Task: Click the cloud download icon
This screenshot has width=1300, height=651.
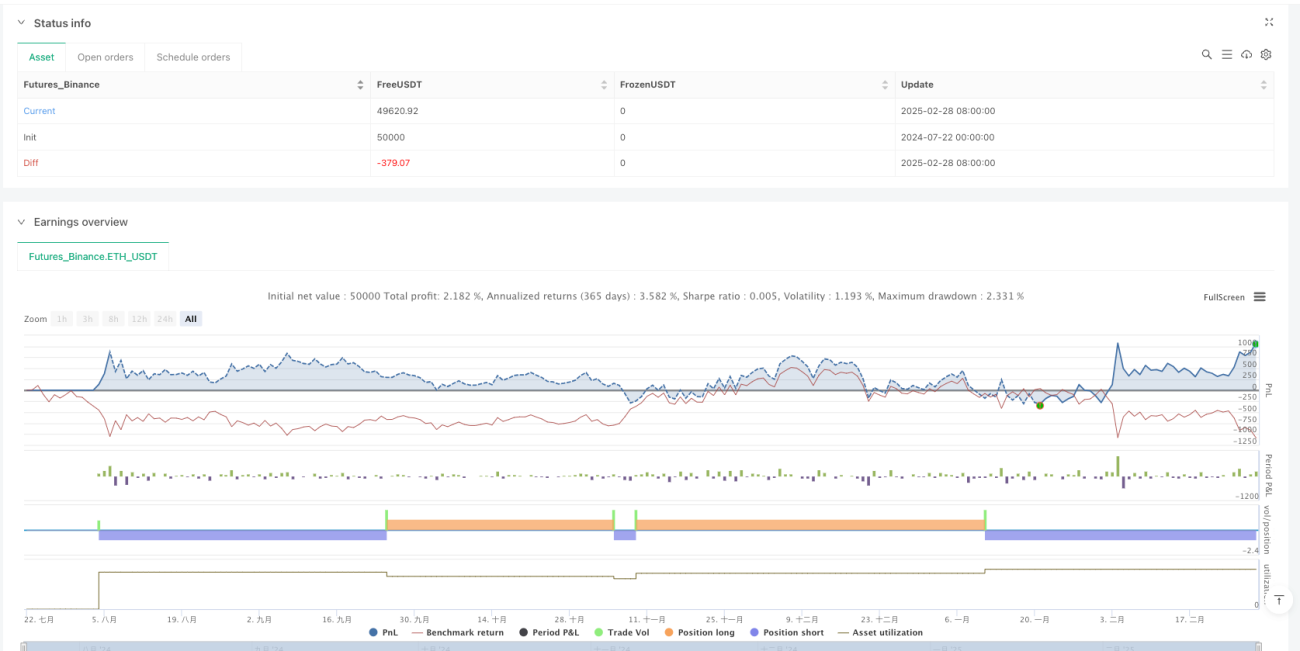Action: [x=1247, y=55]
